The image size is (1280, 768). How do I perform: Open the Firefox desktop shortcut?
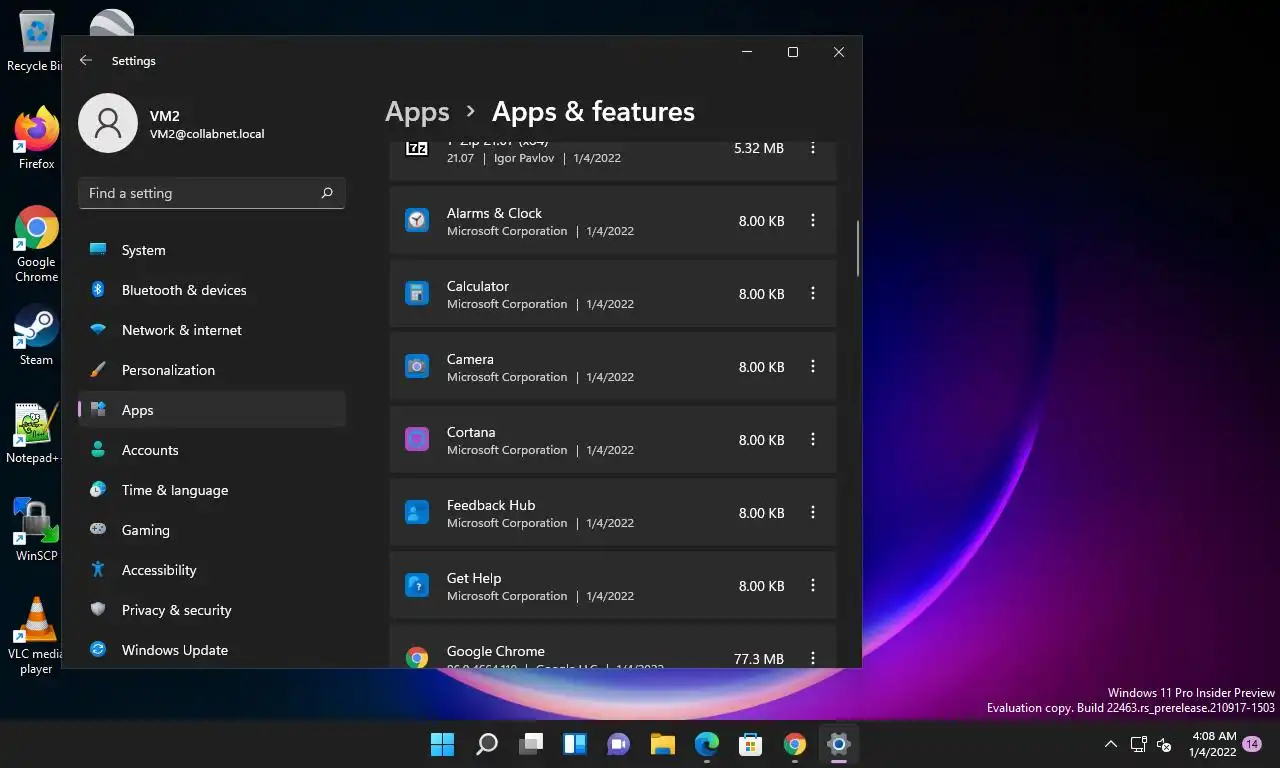coord(36,138)
